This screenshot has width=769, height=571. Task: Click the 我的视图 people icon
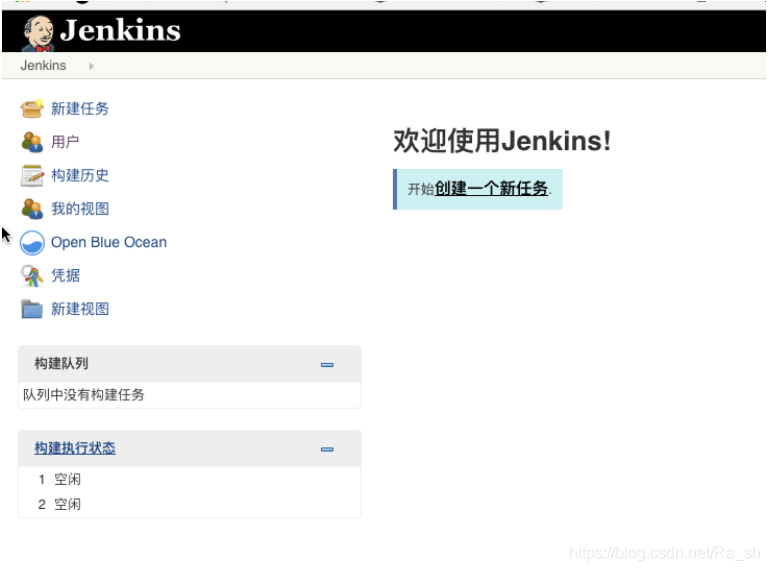click(32, 208)
